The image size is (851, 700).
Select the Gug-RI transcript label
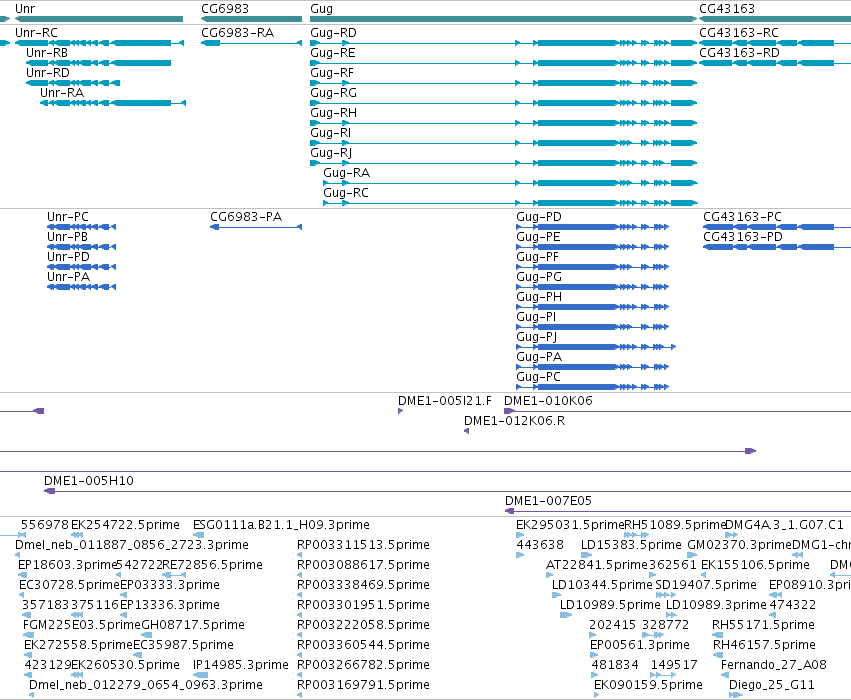point(331,133)
